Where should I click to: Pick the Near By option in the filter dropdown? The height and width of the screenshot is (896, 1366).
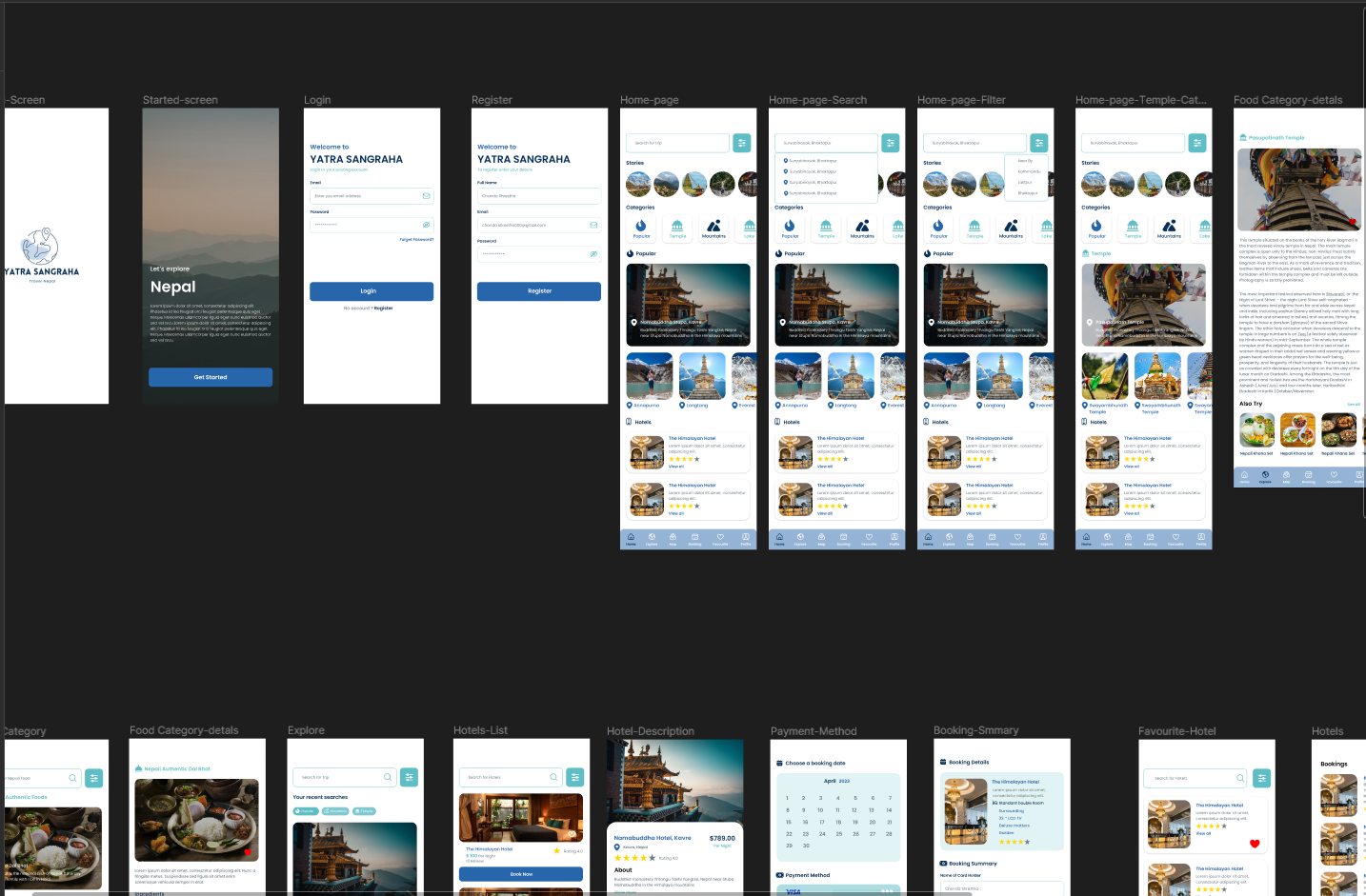pyautogui.click(x=1026, y=161)
